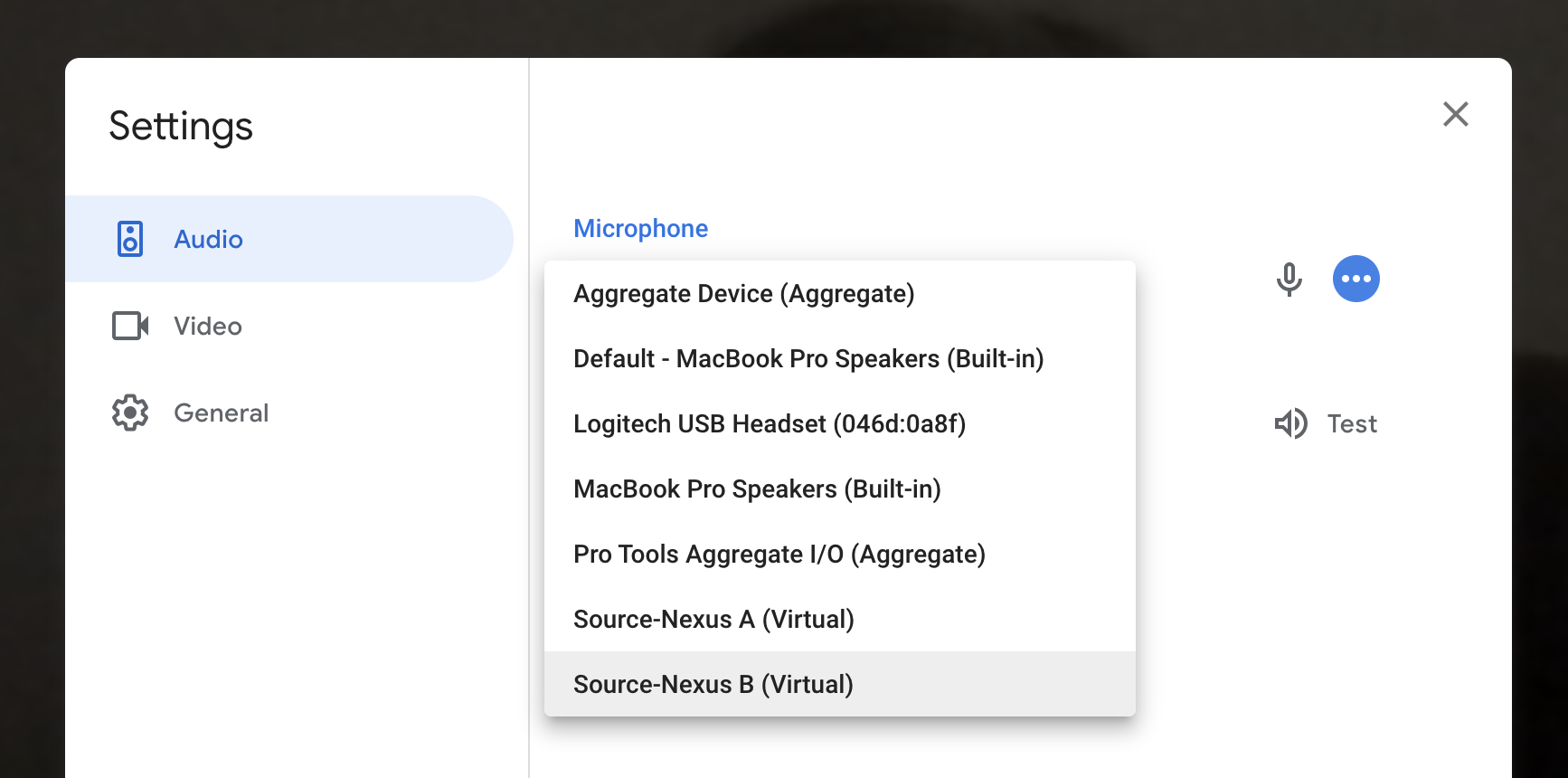Screen dimensions: 1568x778
Task: Switch to the Audio settings tab
Action: click(208, 239)
